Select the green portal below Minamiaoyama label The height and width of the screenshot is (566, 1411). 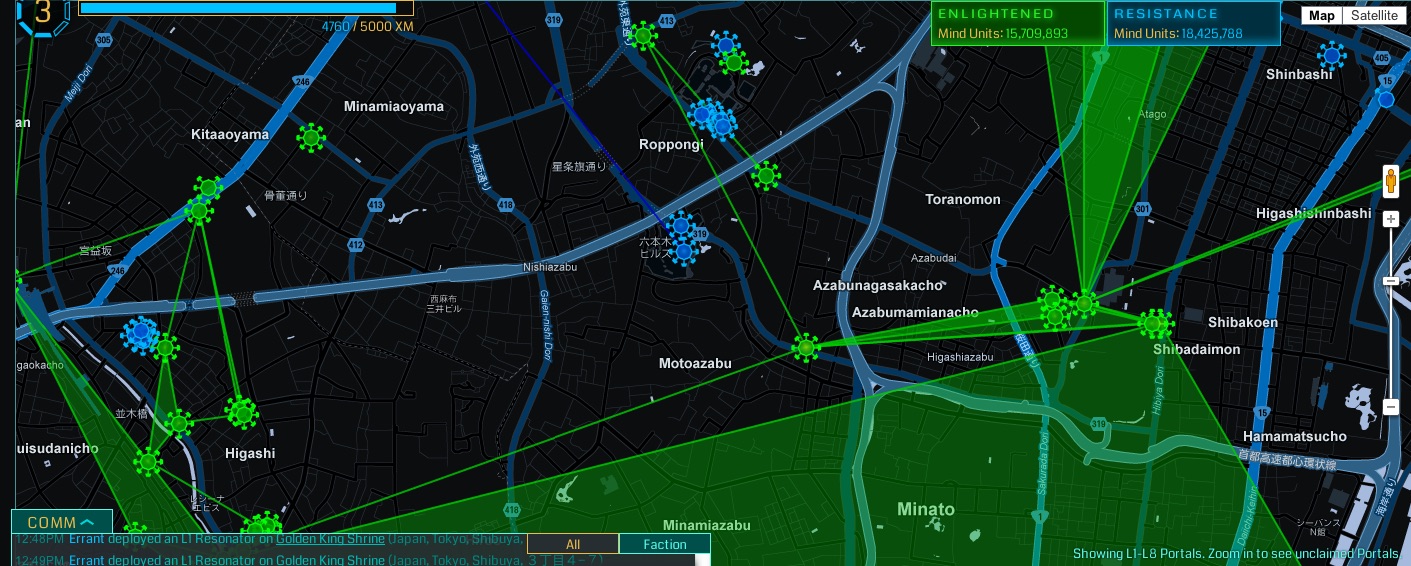pyautogui.click(x=311, y=138)
